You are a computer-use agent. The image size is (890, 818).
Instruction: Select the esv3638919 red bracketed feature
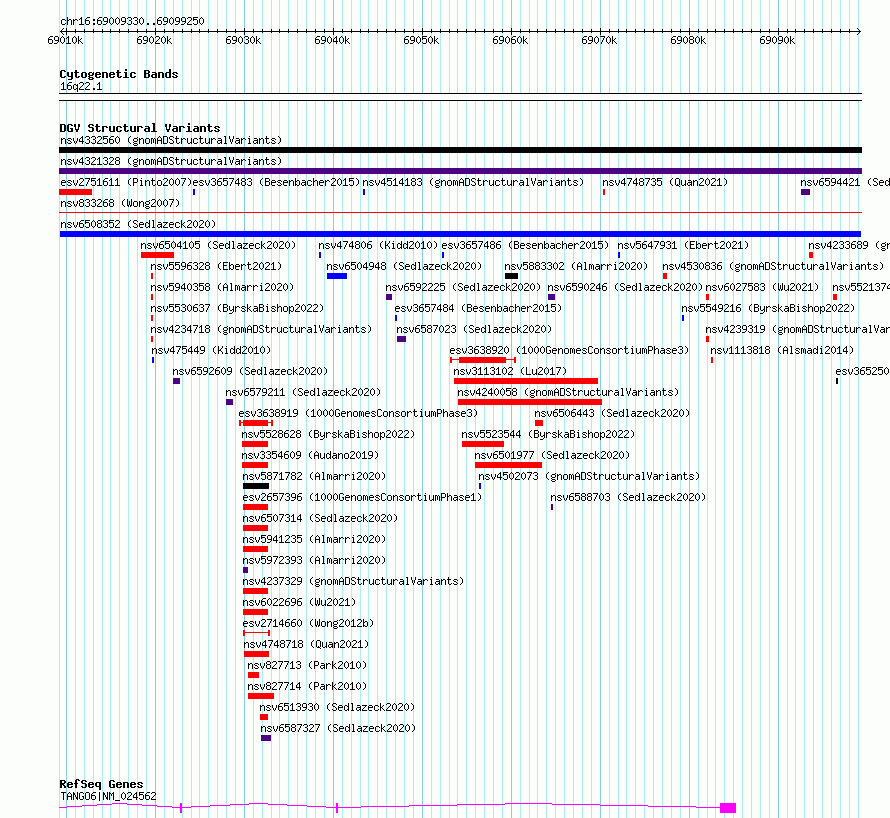click(256, 423)
